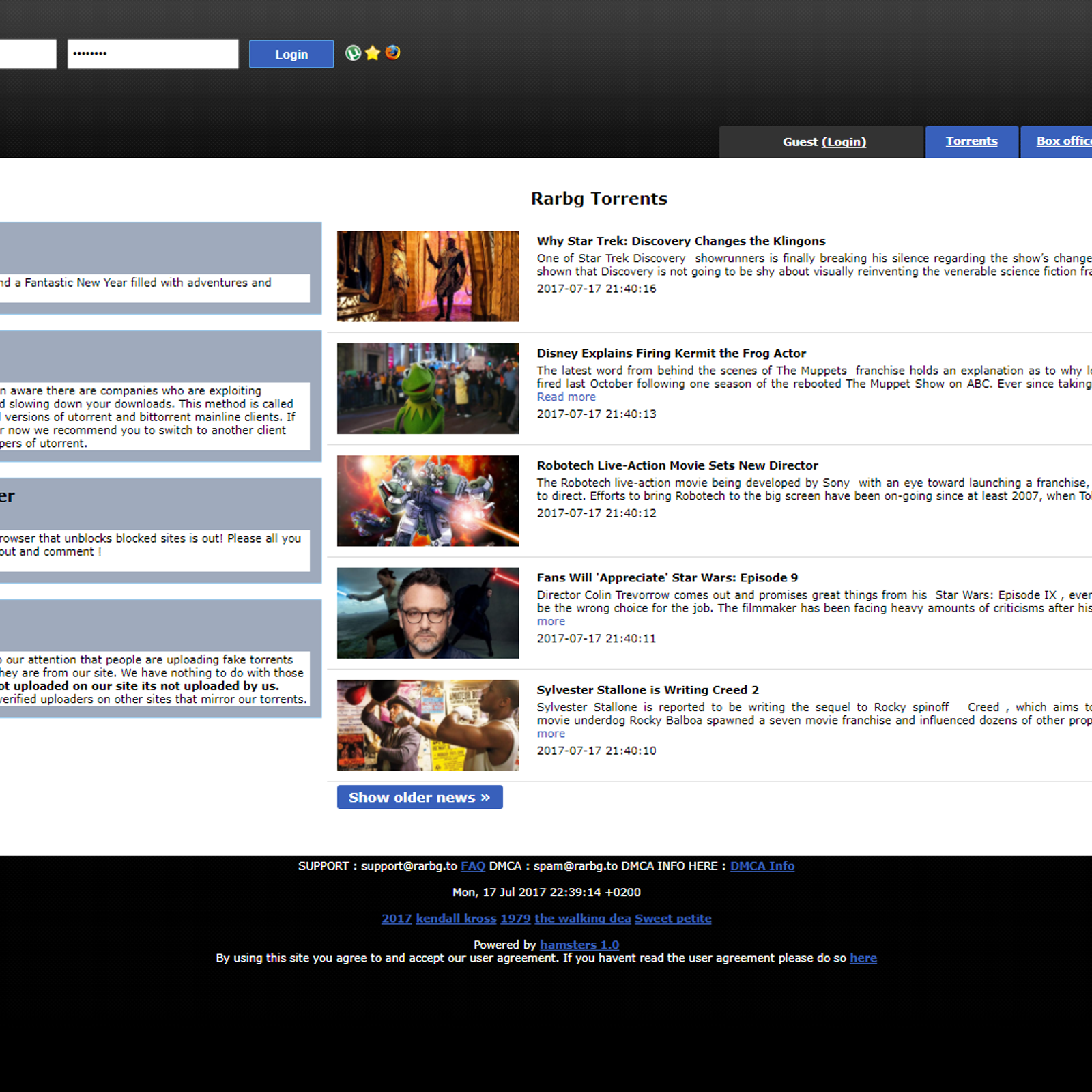The width and height of the screenshot is (1092, 1092).
Task: Open the Creed 2 boxing thumbnail
Action: (x=428, y=725)
